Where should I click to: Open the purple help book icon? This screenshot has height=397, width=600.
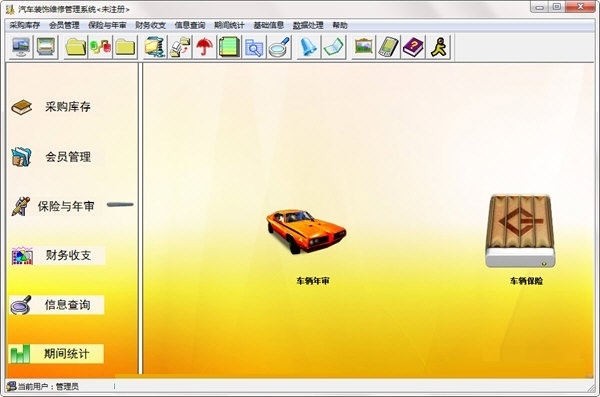pos(413,47)
